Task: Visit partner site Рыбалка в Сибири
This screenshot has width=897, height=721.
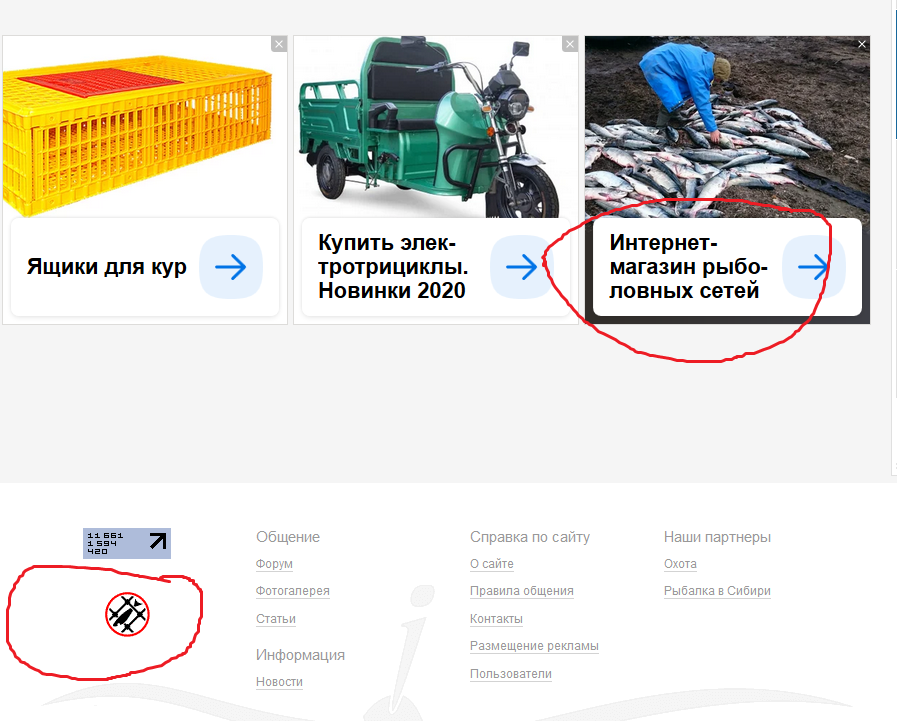Action: (717, 591)
